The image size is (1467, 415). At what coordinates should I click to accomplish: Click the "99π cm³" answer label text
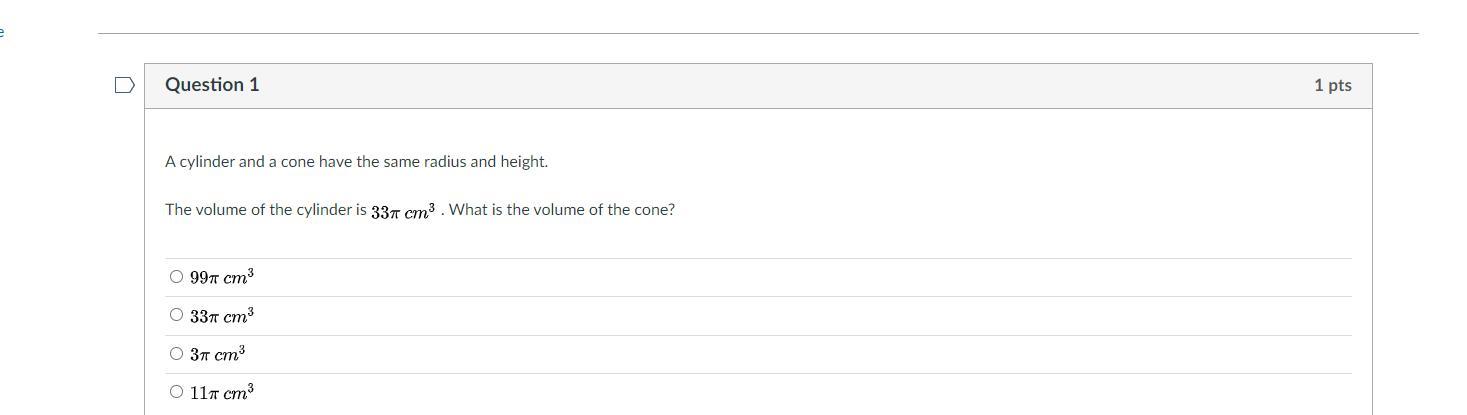coord(222,277)
